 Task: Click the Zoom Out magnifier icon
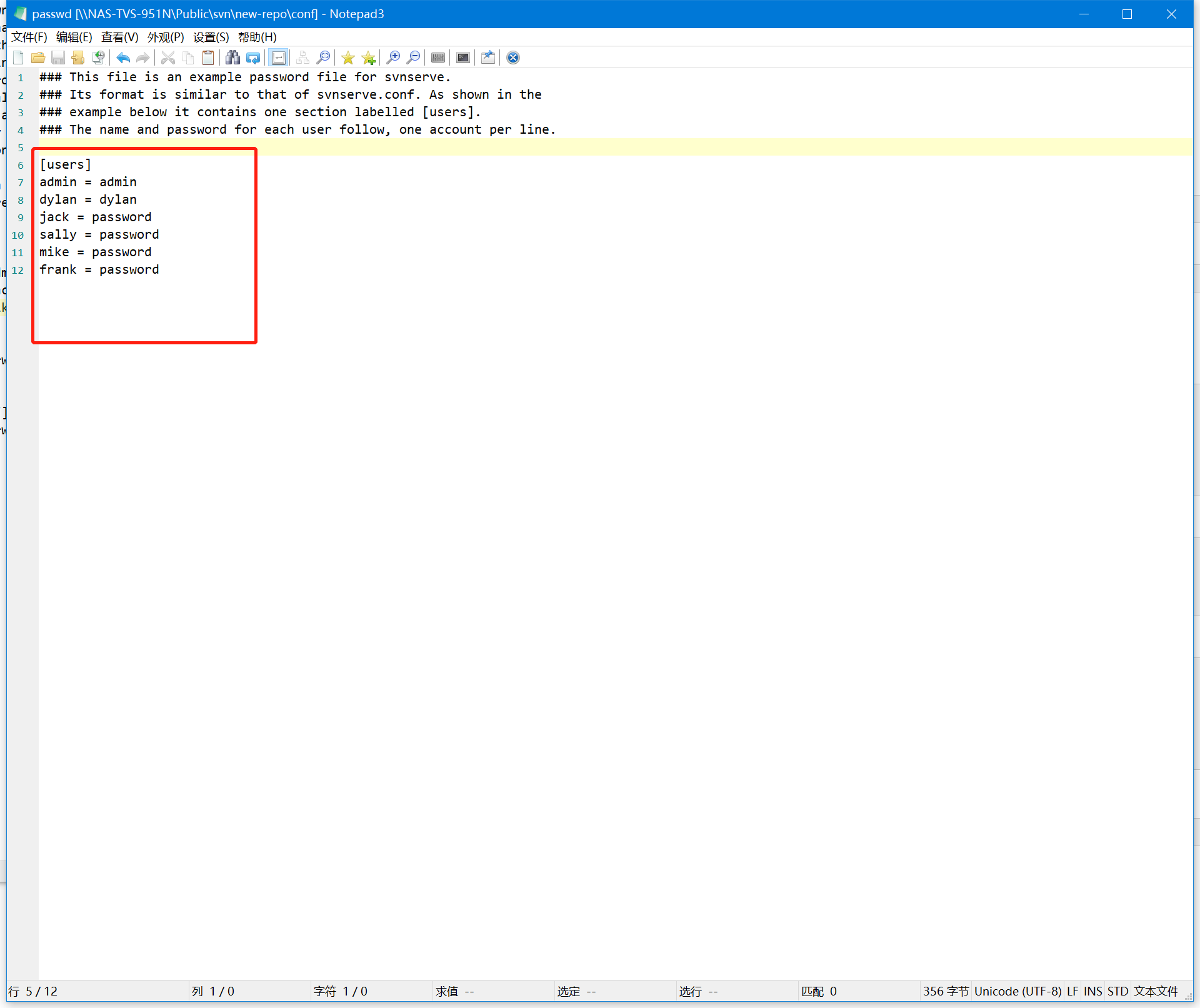413,58
